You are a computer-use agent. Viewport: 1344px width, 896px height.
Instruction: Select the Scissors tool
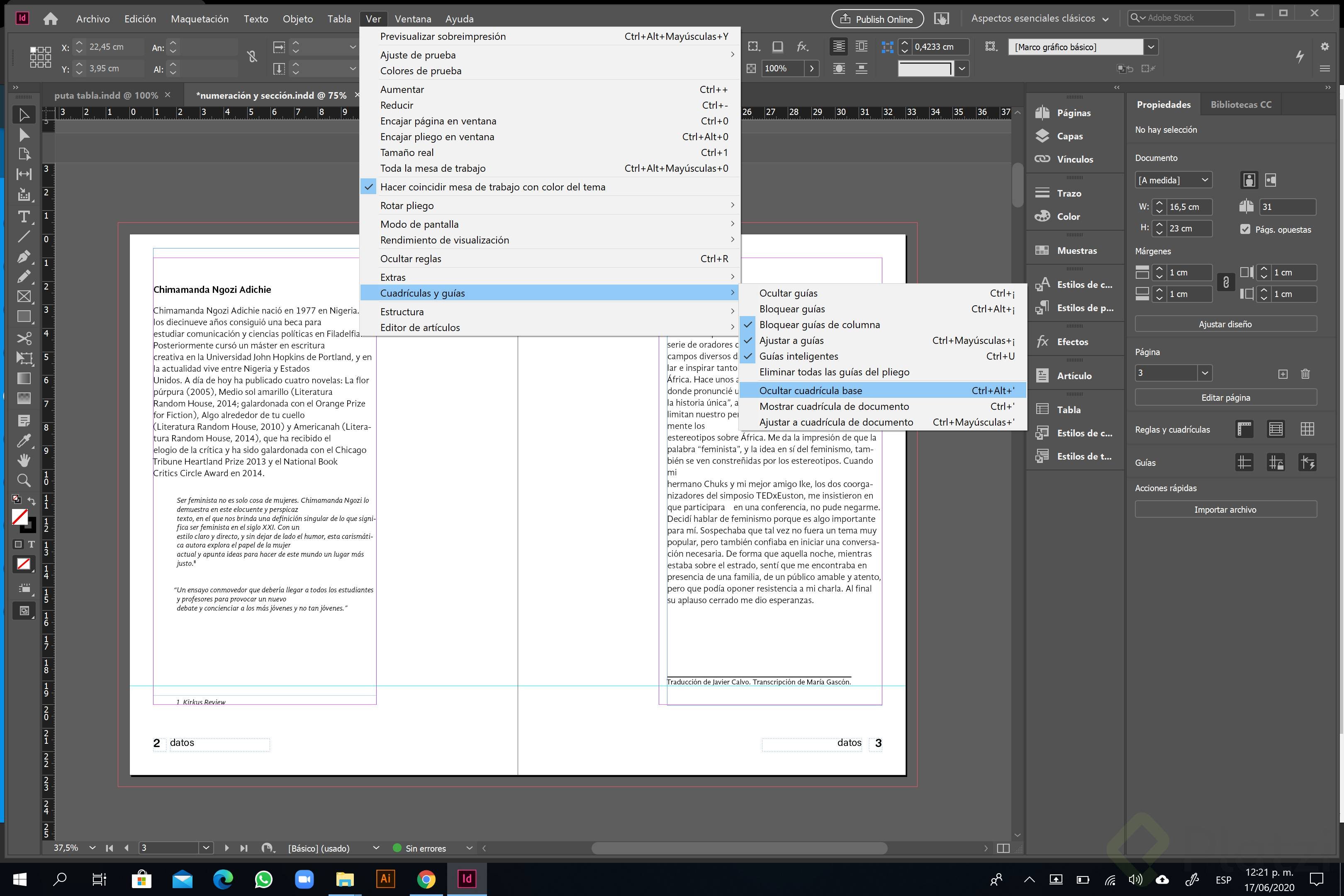[23, 338]
